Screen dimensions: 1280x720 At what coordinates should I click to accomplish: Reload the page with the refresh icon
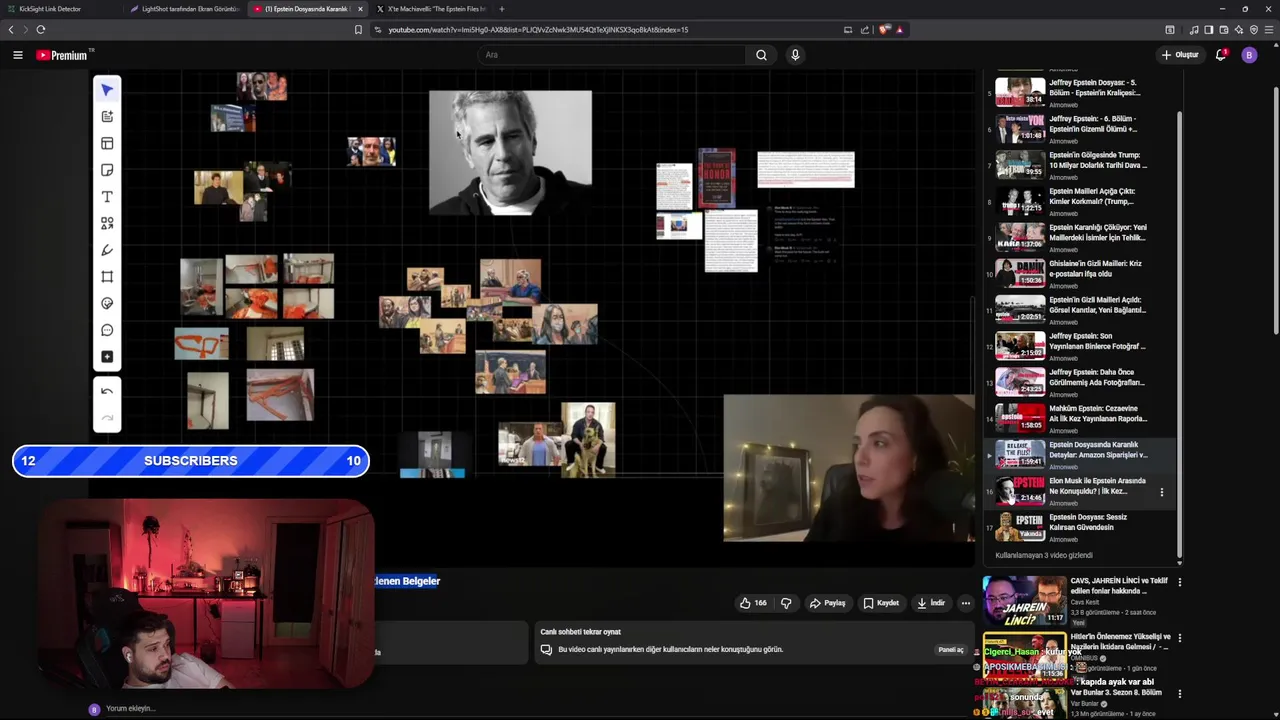(x=41, y=29)
